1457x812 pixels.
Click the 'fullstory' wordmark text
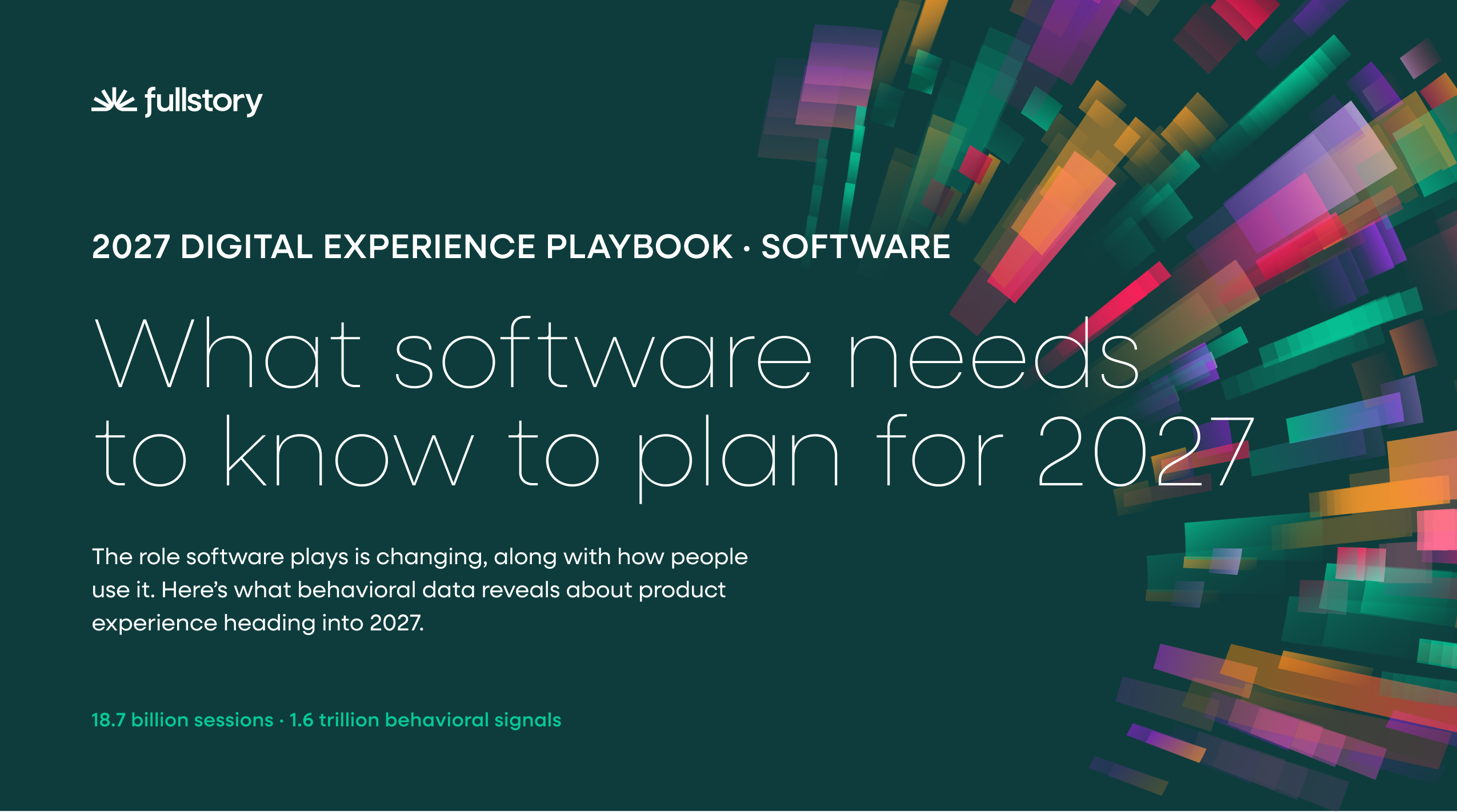[203, 102]
